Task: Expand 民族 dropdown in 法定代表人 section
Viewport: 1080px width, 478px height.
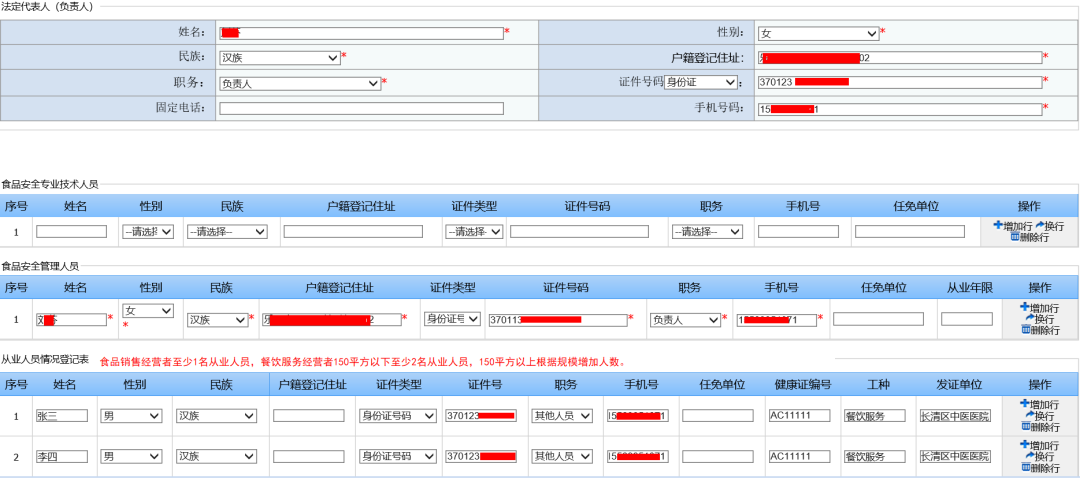Action: 280,58
